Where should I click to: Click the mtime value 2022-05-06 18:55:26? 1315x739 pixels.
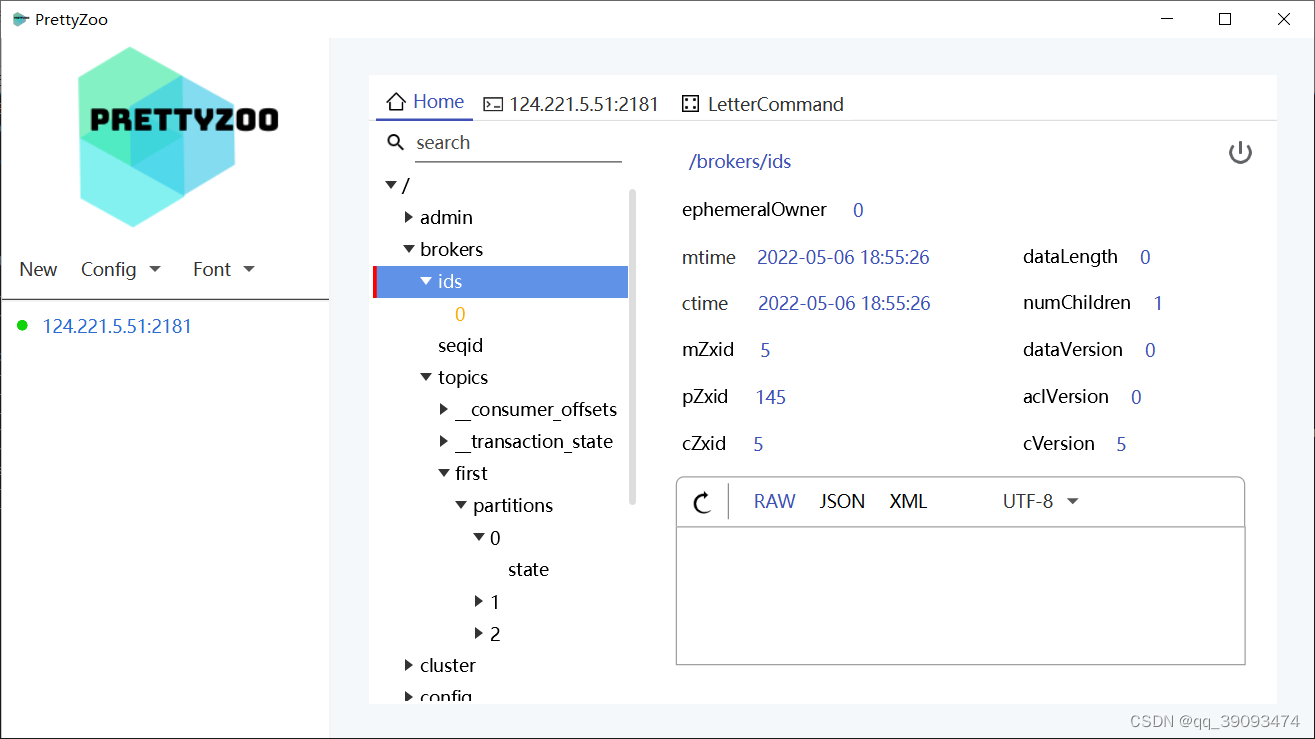tap(843, 257)
